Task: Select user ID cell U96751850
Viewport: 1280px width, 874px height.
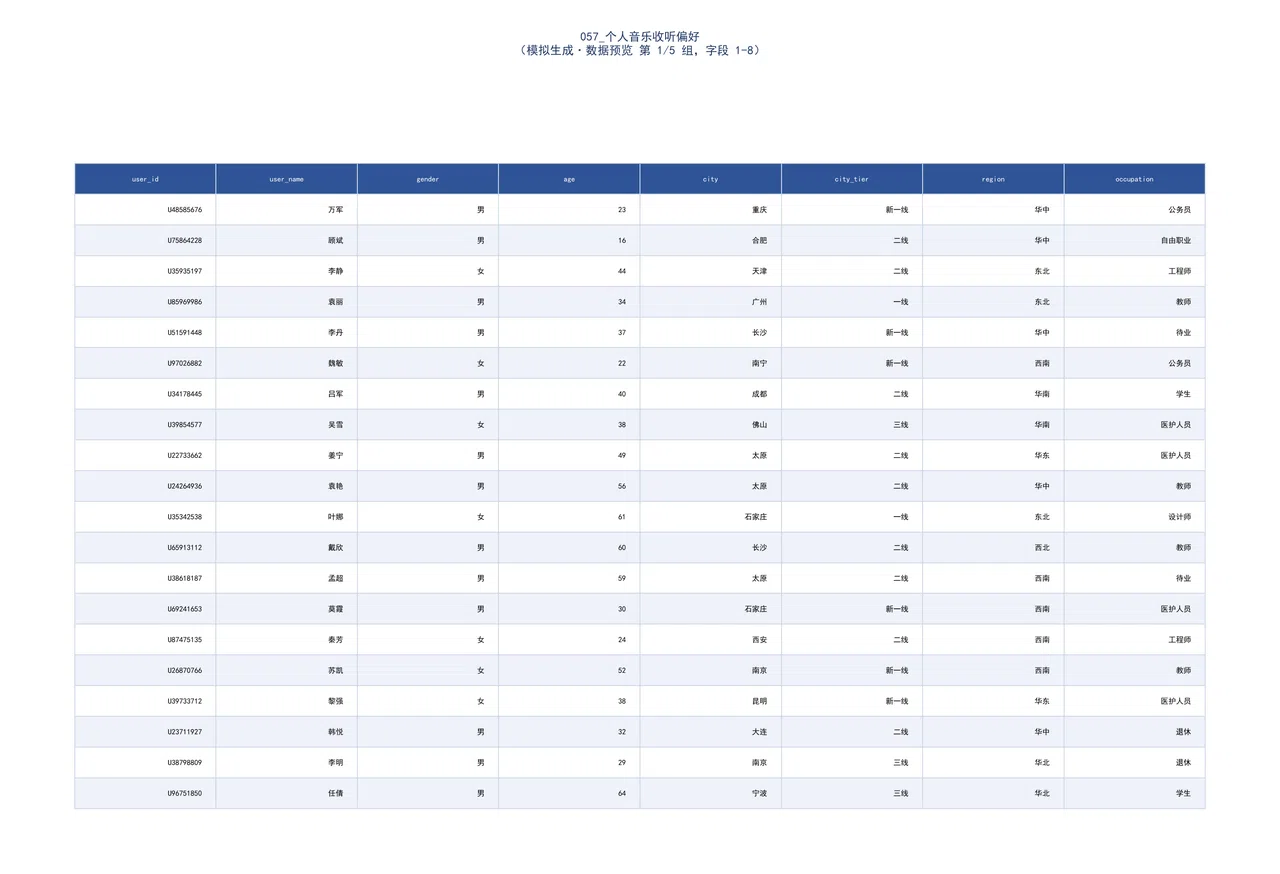Action: [x=145, y=793]
